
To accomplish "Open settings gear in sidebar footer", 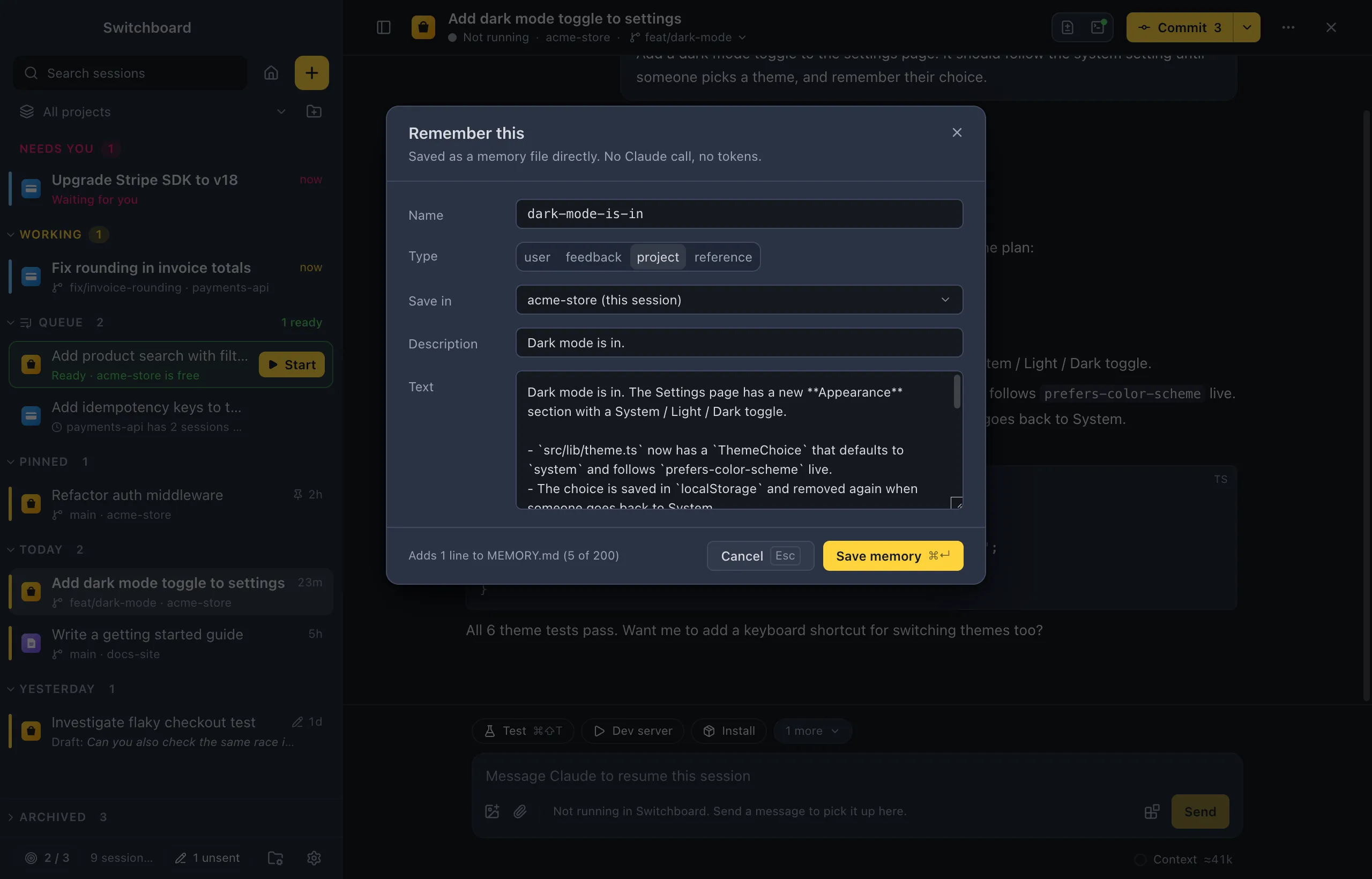I will 314,858.
